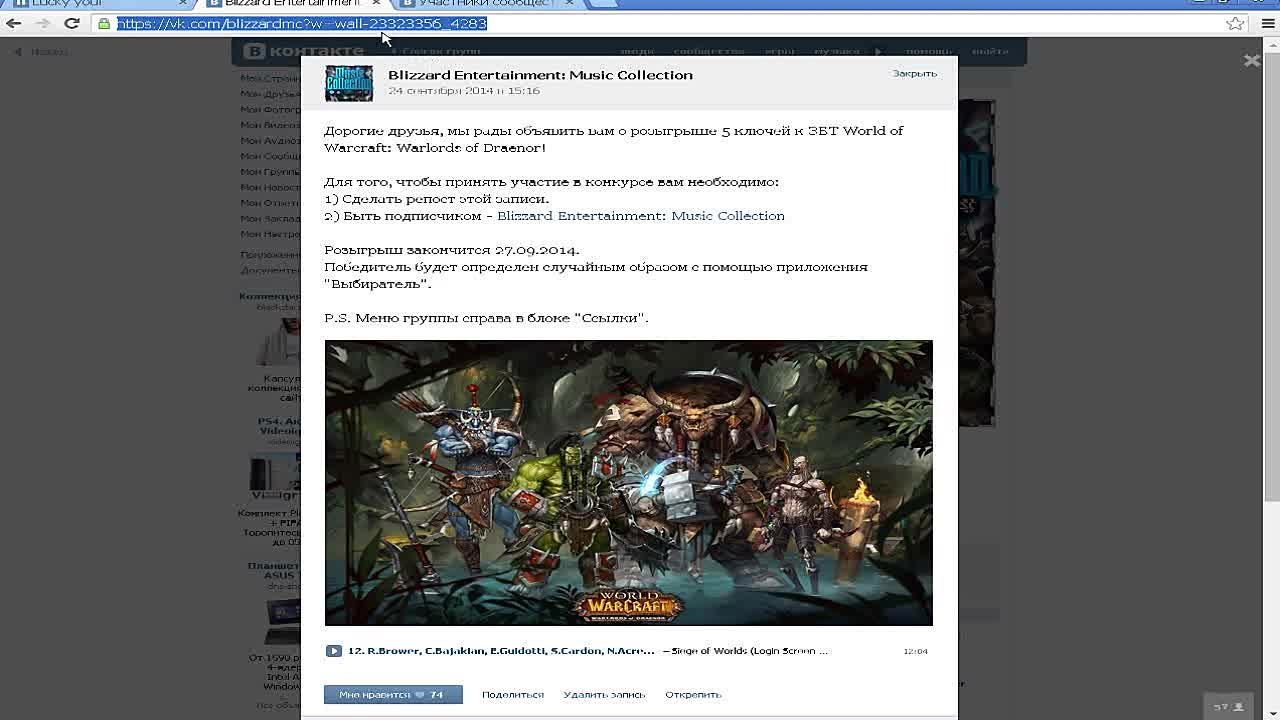
Task: Open the post date 24 сентября 2014 link
Action: (x=464, y=91)
